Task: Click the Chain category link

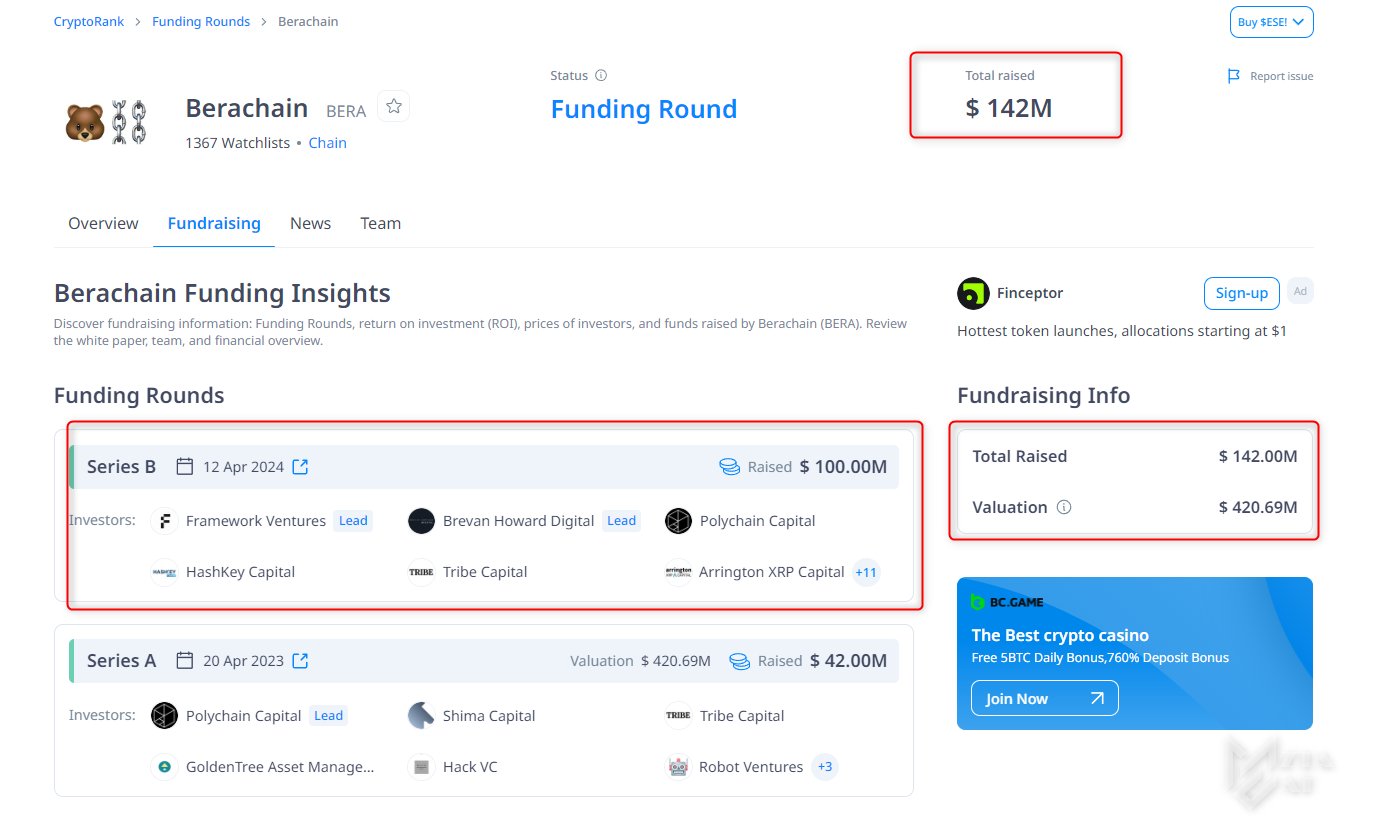Action: pos(327,143)
